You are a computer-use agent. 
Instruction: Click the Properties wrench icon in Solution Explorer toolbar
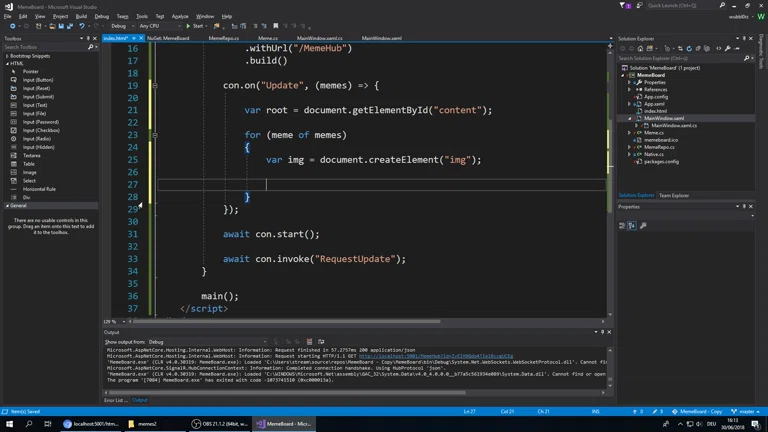point(728,48)
